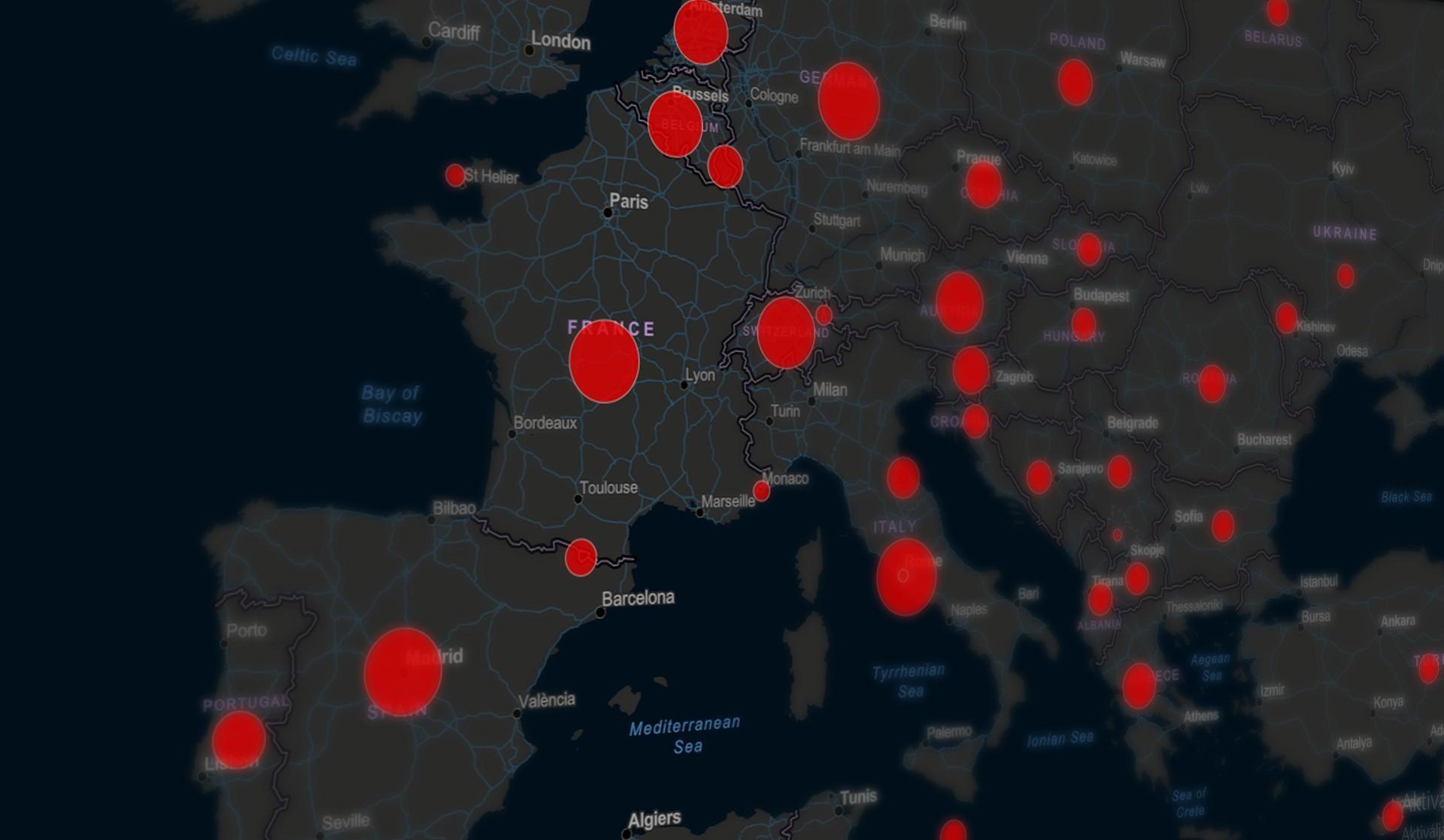Select the red marker over Hungary
This screenshot has height=840, width=1444.
pyautogui.click(x=1083, y=324)
